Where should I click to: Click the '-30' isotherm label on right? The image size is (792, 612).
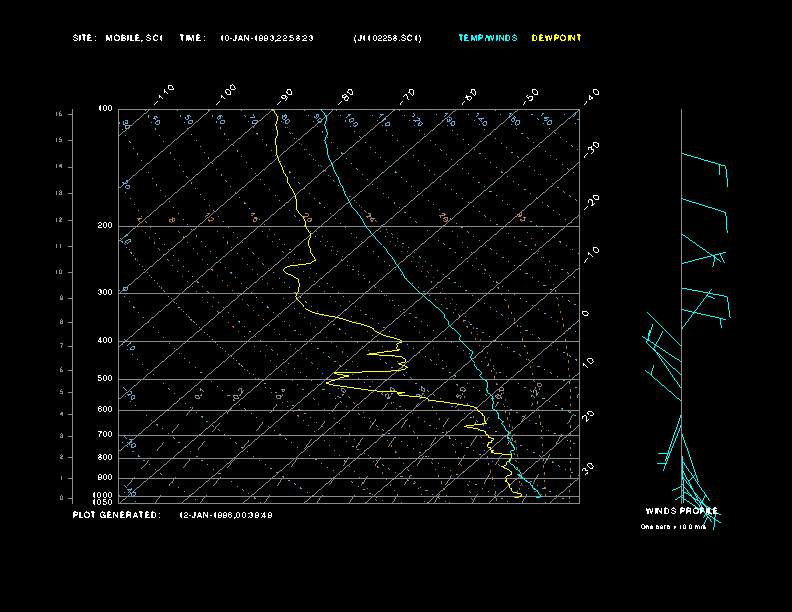tap(591, 149)
